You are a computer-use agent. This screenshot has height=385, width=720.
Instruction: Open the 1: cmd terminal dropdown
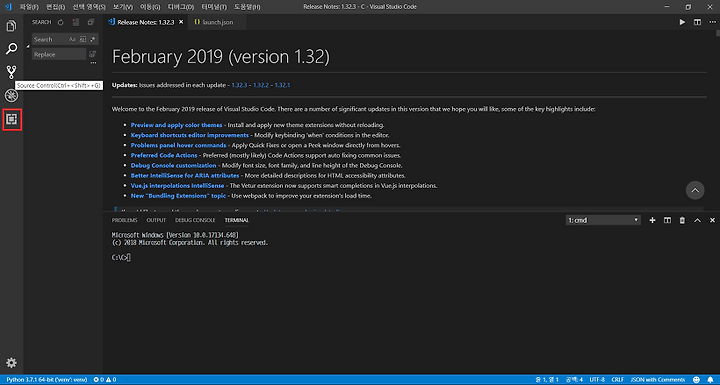pyautogui.click(x=603, y=220)
